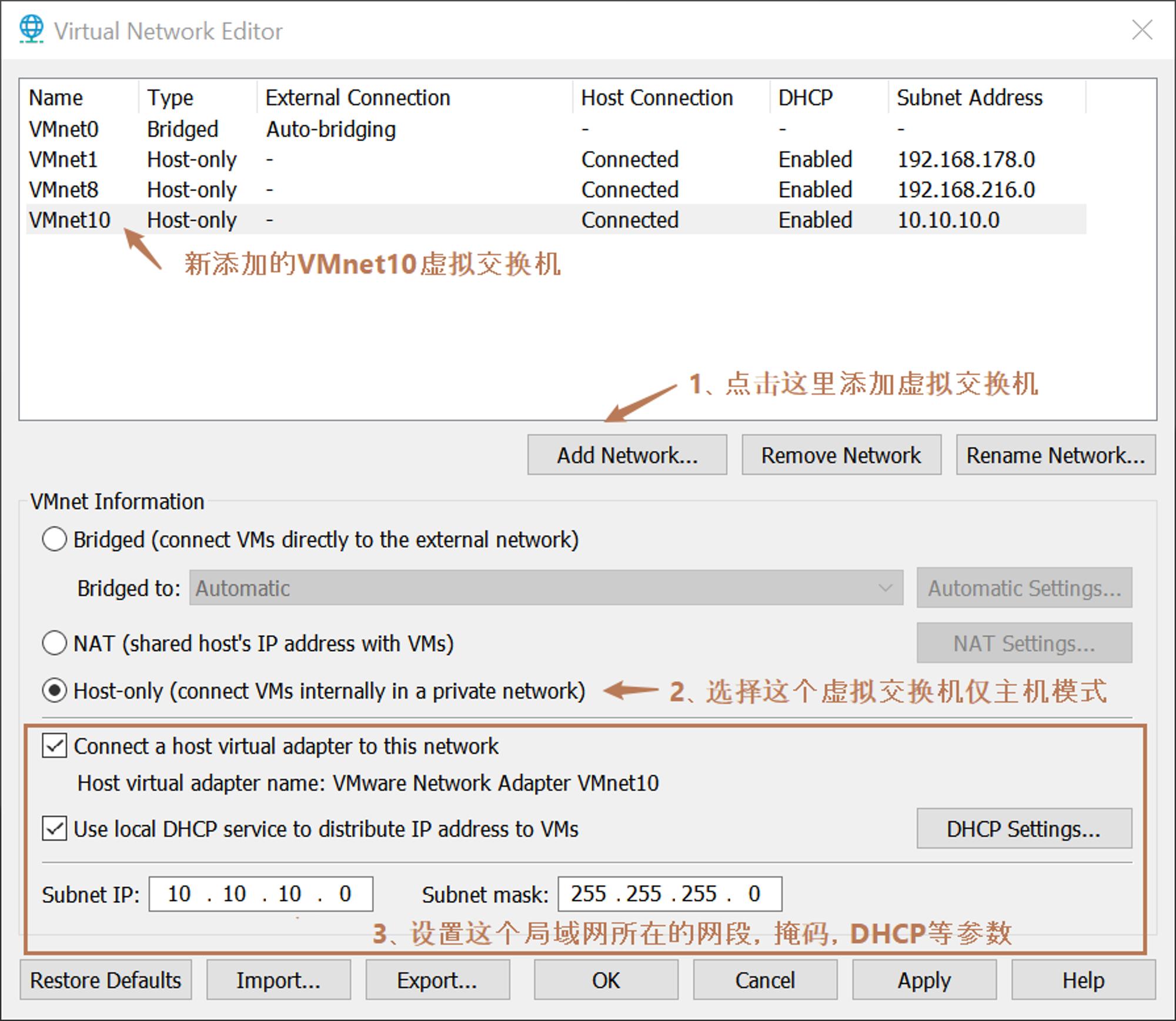Click the Cancel button
The height and width of the screenshot is (1021, 1176).
[765, 980]
